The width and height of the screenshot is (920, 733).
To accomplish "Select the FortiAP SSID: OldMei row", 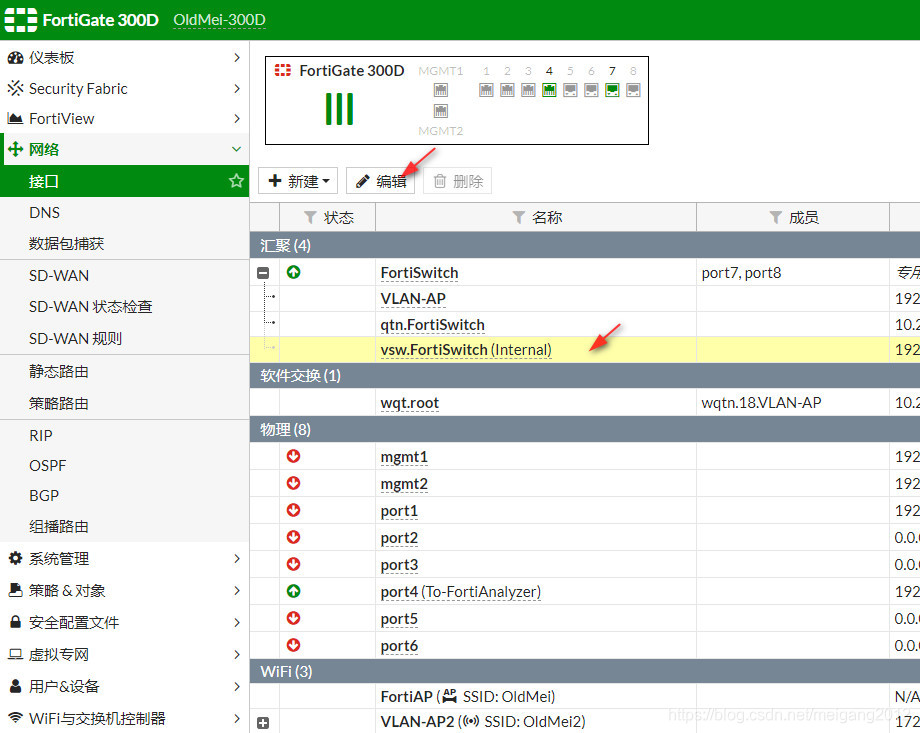I will click(x=584, y=696).
